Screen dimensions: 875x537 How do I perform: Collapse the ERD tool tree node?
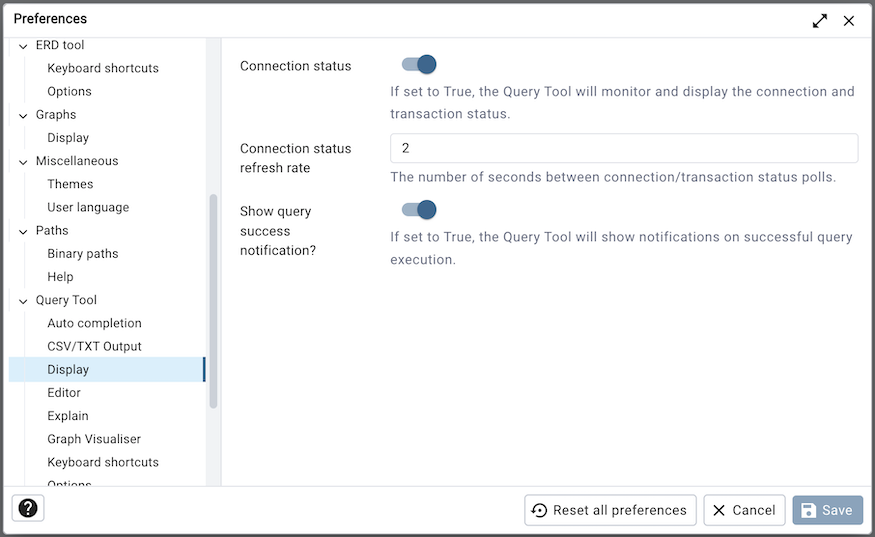tap(22, 46)
